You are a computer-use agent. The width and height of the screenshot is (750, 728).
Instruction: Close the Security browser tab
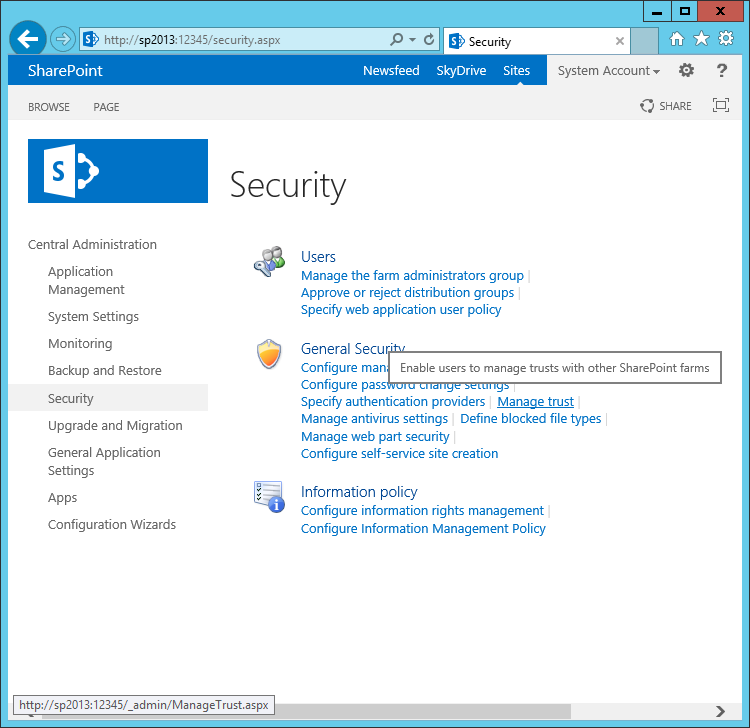[619, 41]
